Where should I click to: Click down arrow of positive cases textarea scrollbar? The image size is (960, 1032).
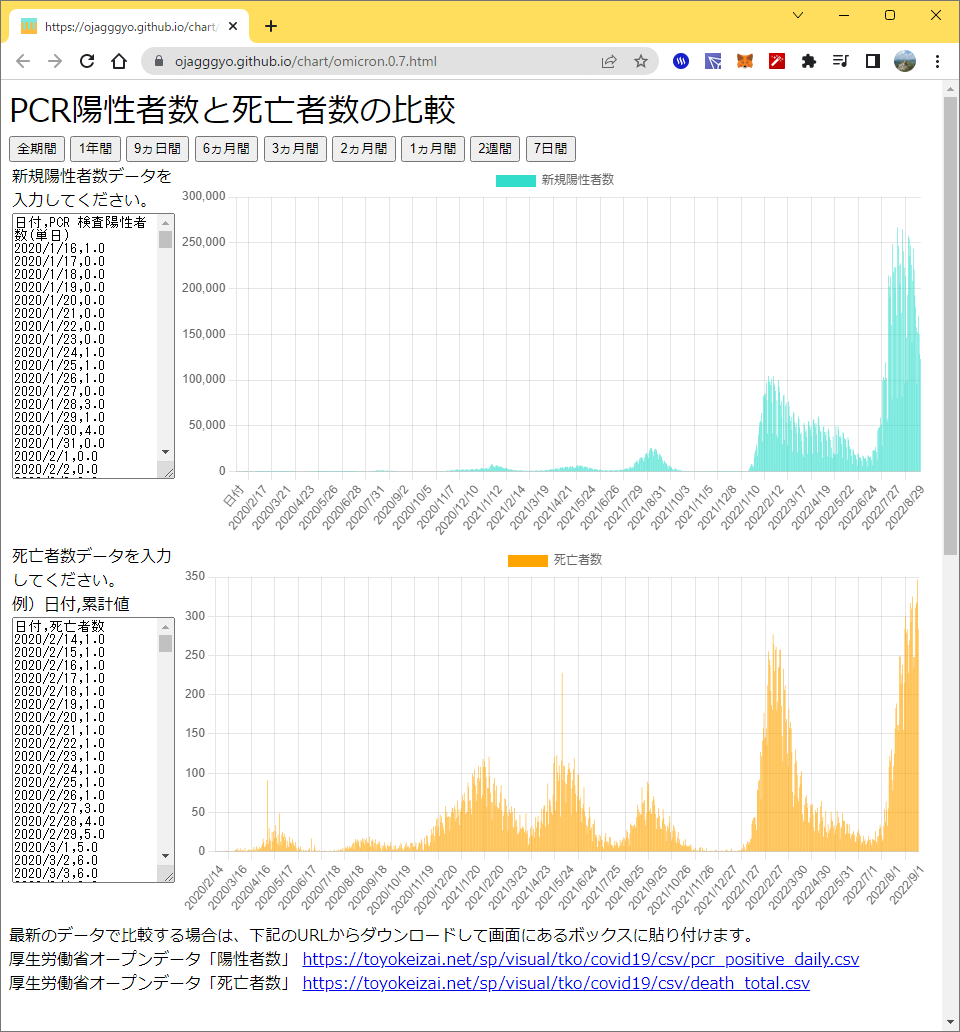coord(165,452)
